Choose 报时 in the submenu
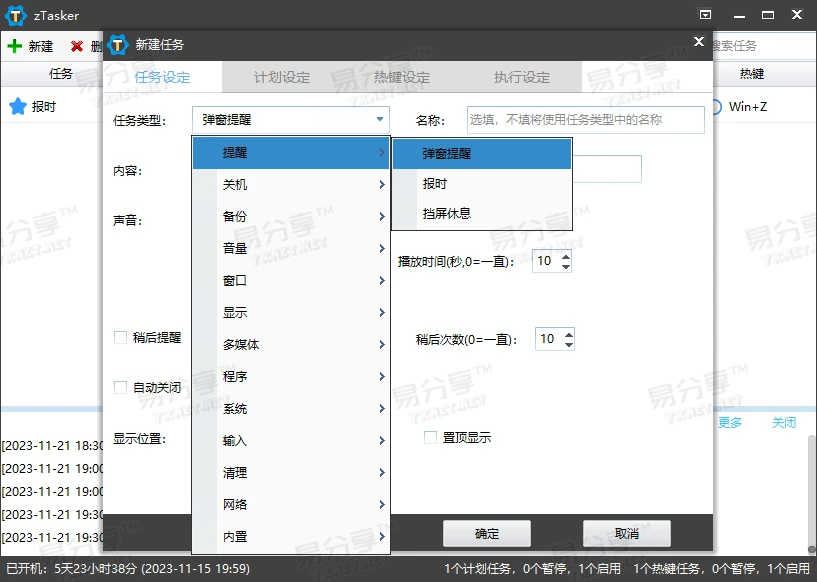The height and width of the screenshot is (582, 817). (x=482, y=183)
